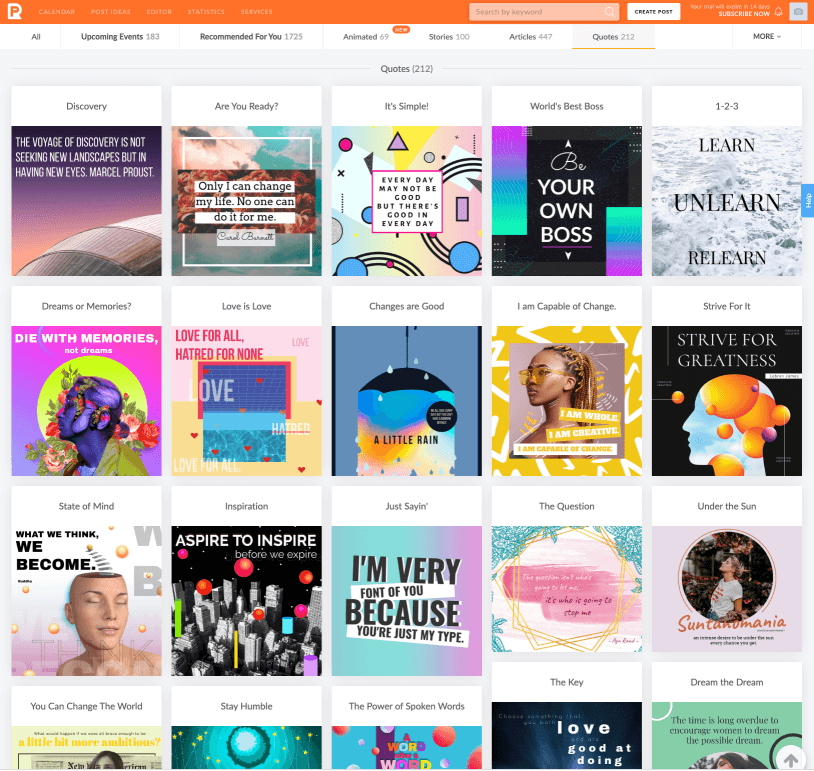Expand the MORE categories dropdown
The image size is (814, 771).
coord(767,36)
